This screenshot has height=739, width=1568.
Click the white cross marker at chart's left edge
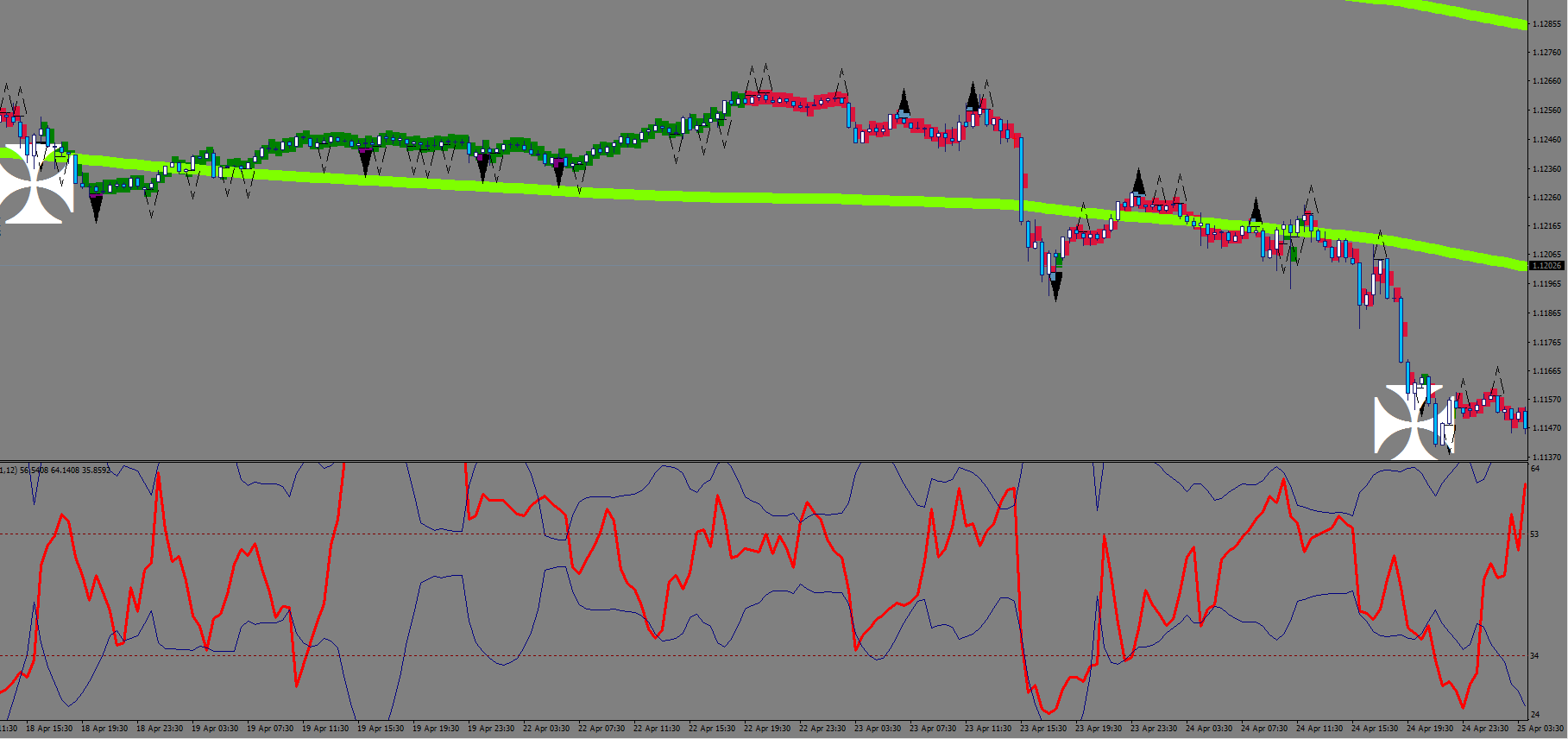33,184
